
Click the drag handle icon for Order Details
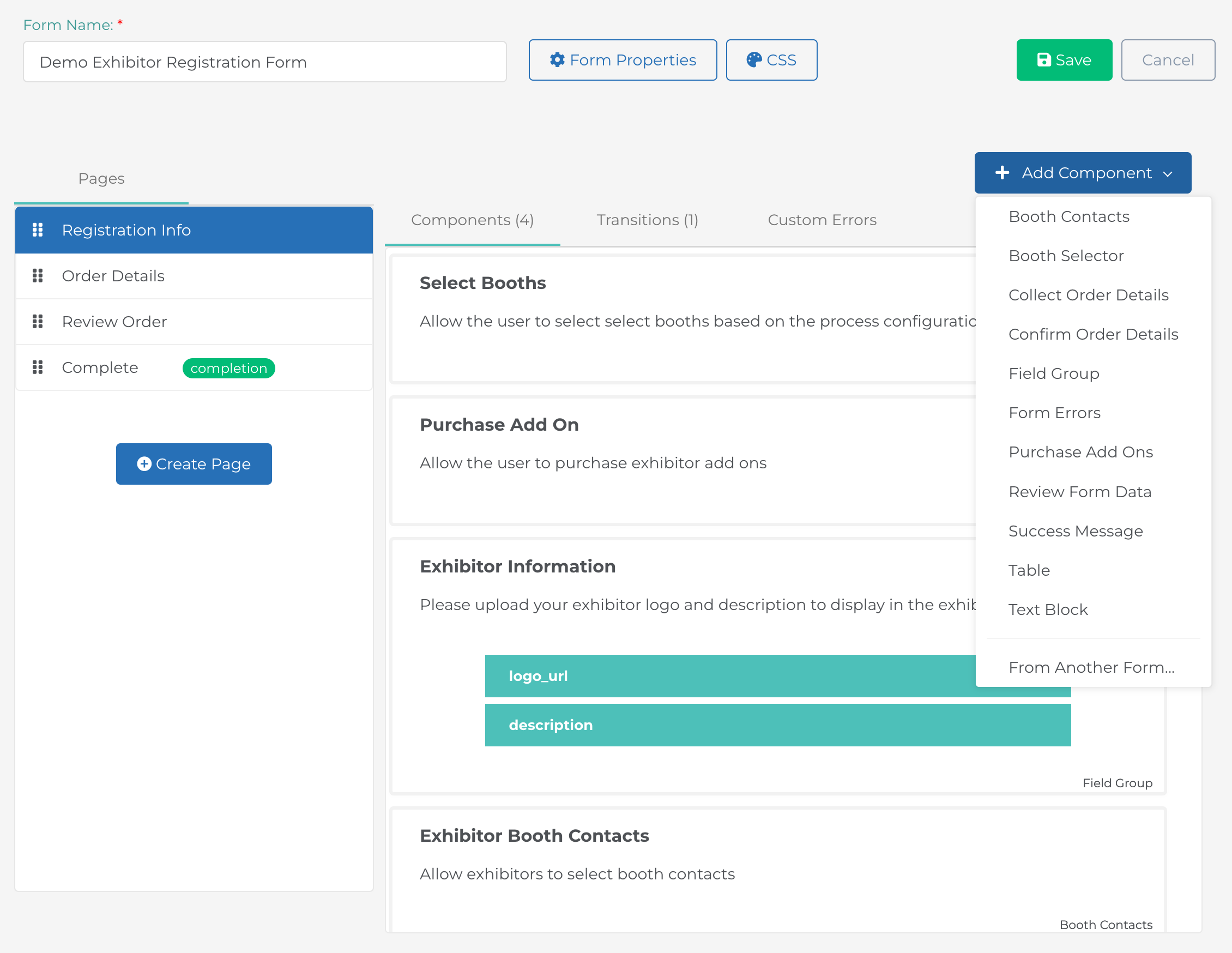[x=38, y=275]
